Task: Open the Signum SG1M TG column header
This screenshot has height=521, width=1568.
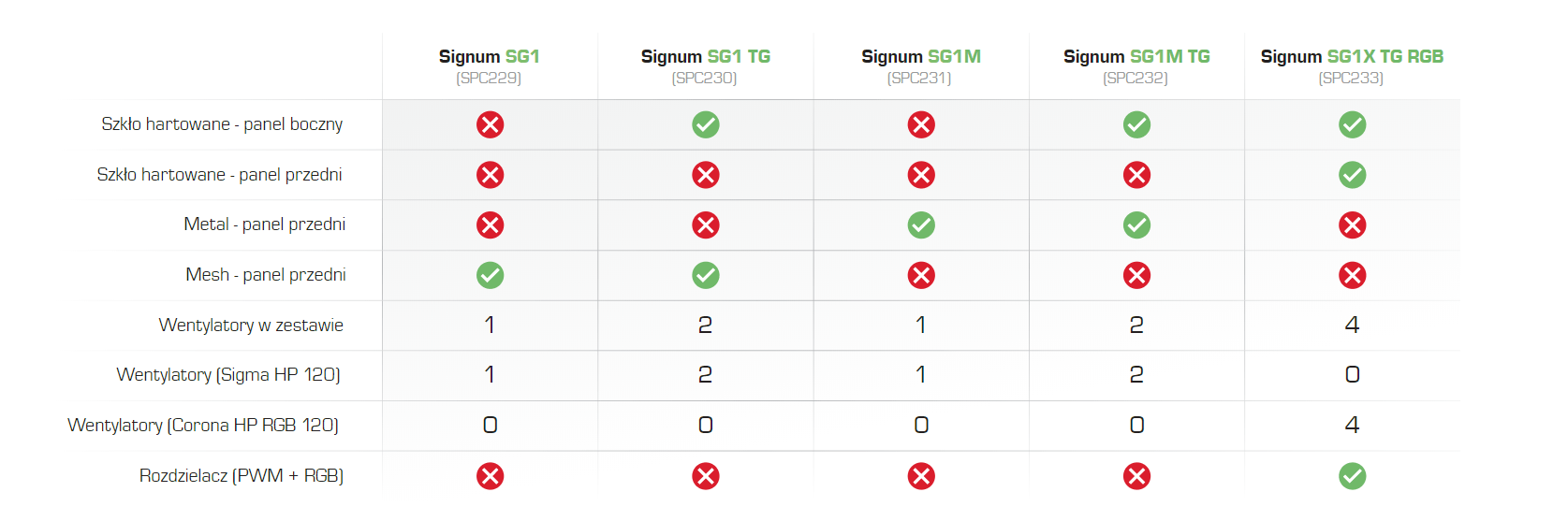Action: click(x=1136, y=66)
